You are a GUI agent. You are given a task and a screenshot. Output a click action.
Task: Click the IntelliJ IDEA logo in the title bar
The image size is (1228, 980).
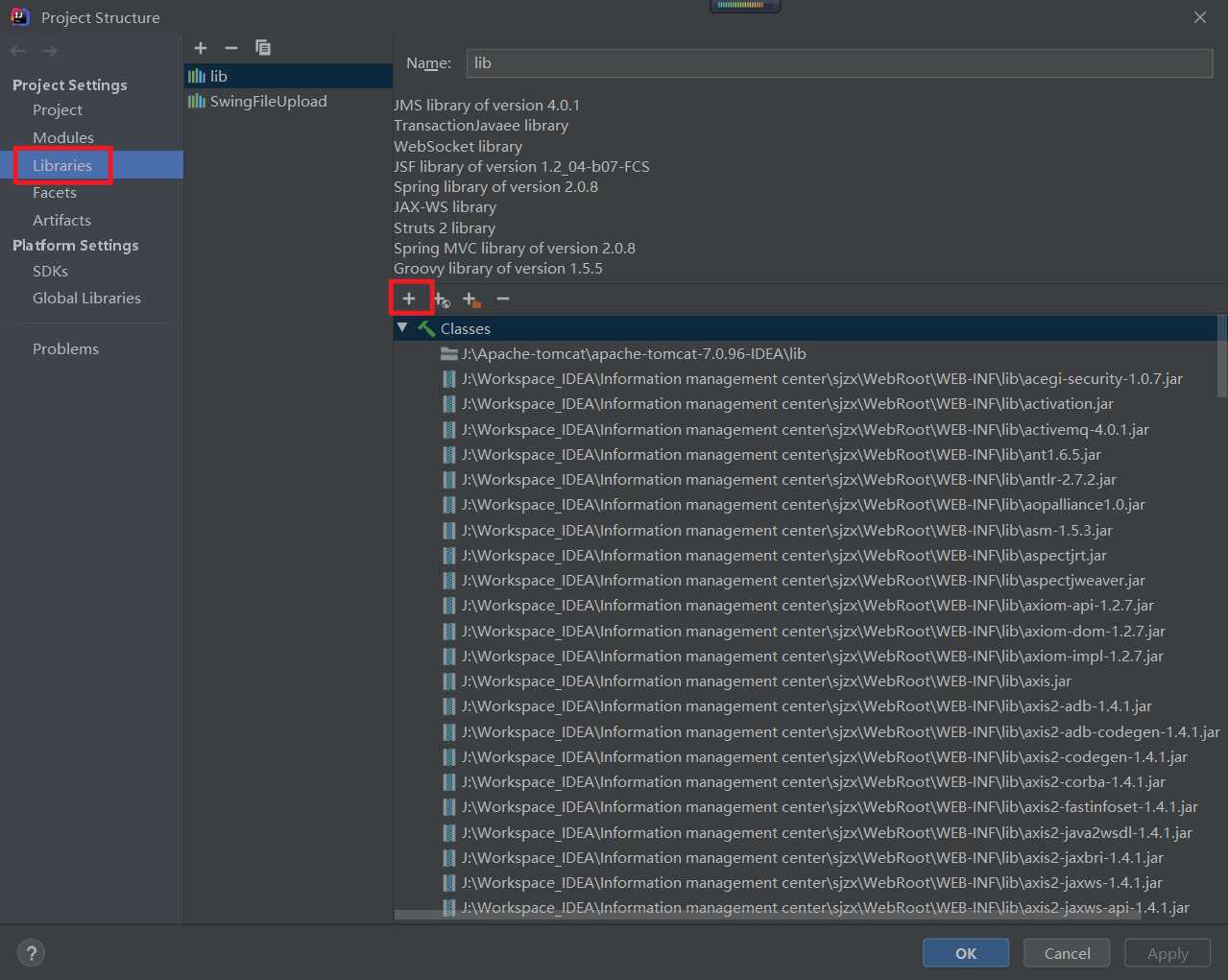point(19,17)
